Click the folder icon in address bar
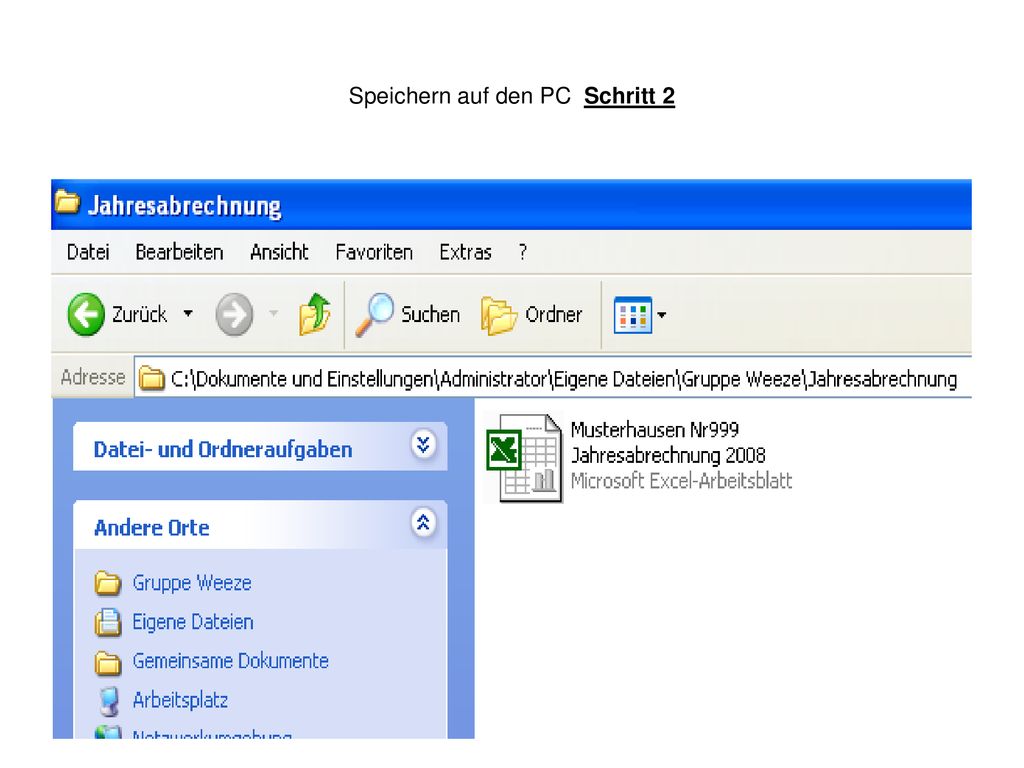Viewport: 1024px width, 768px height. (x=152, y=377)
